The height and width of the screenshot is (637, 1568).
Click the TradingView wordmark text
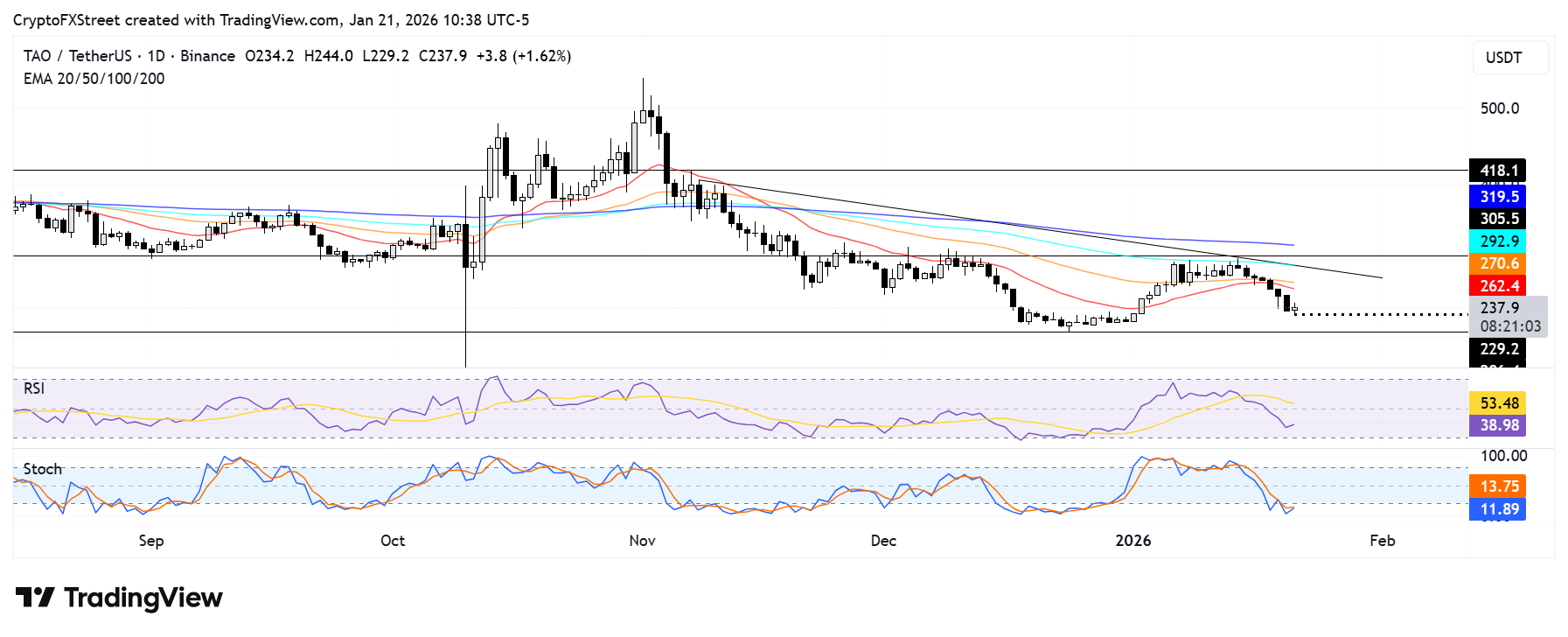143,598
